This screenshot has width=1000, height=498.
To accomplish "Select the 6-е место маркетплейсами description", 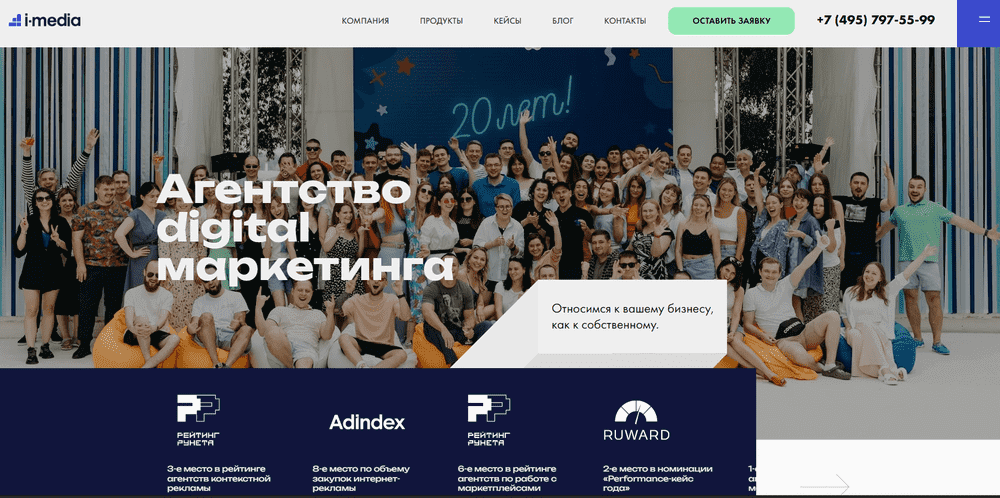I will (508, 478).
